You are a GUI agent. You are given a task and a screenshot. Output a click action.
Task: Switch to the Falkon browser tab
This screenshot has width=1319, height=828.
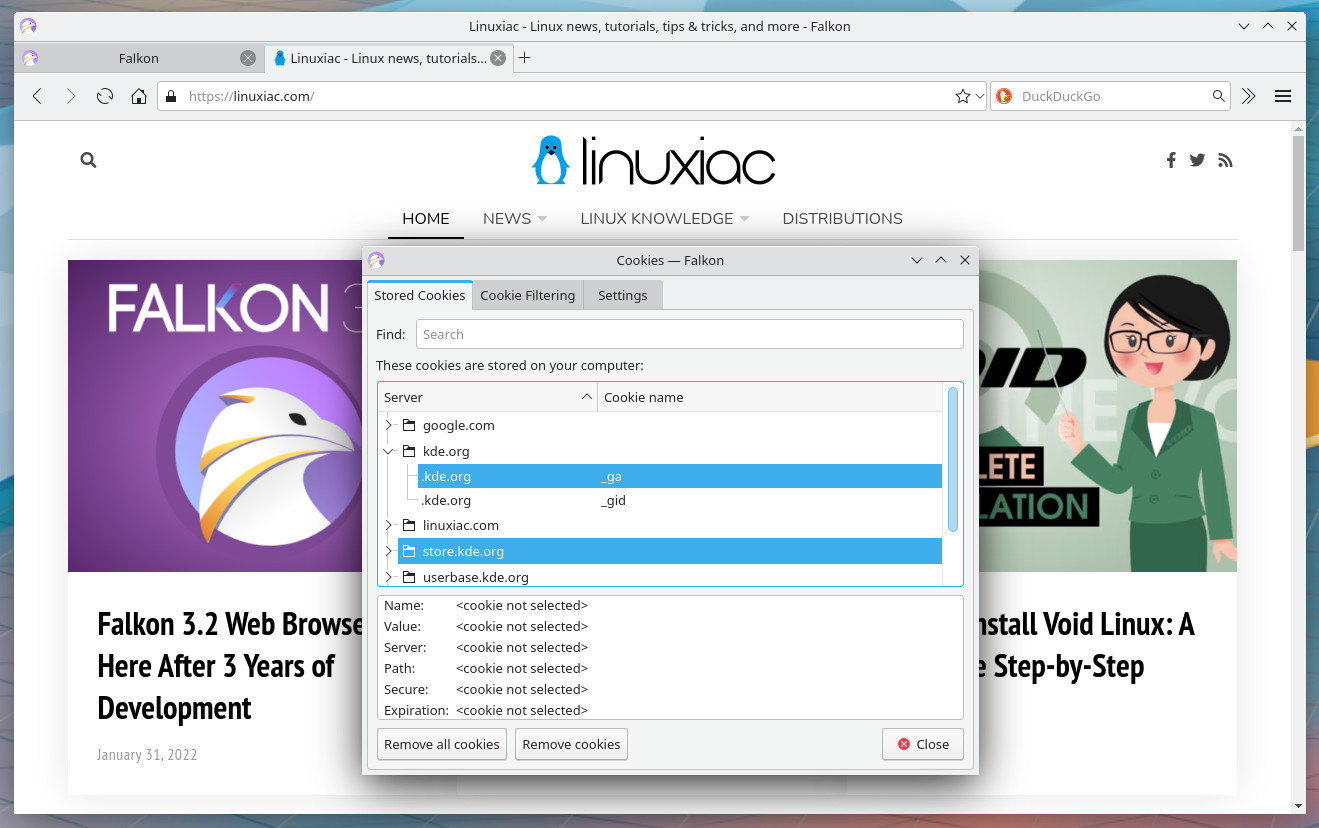pos(139,58)
